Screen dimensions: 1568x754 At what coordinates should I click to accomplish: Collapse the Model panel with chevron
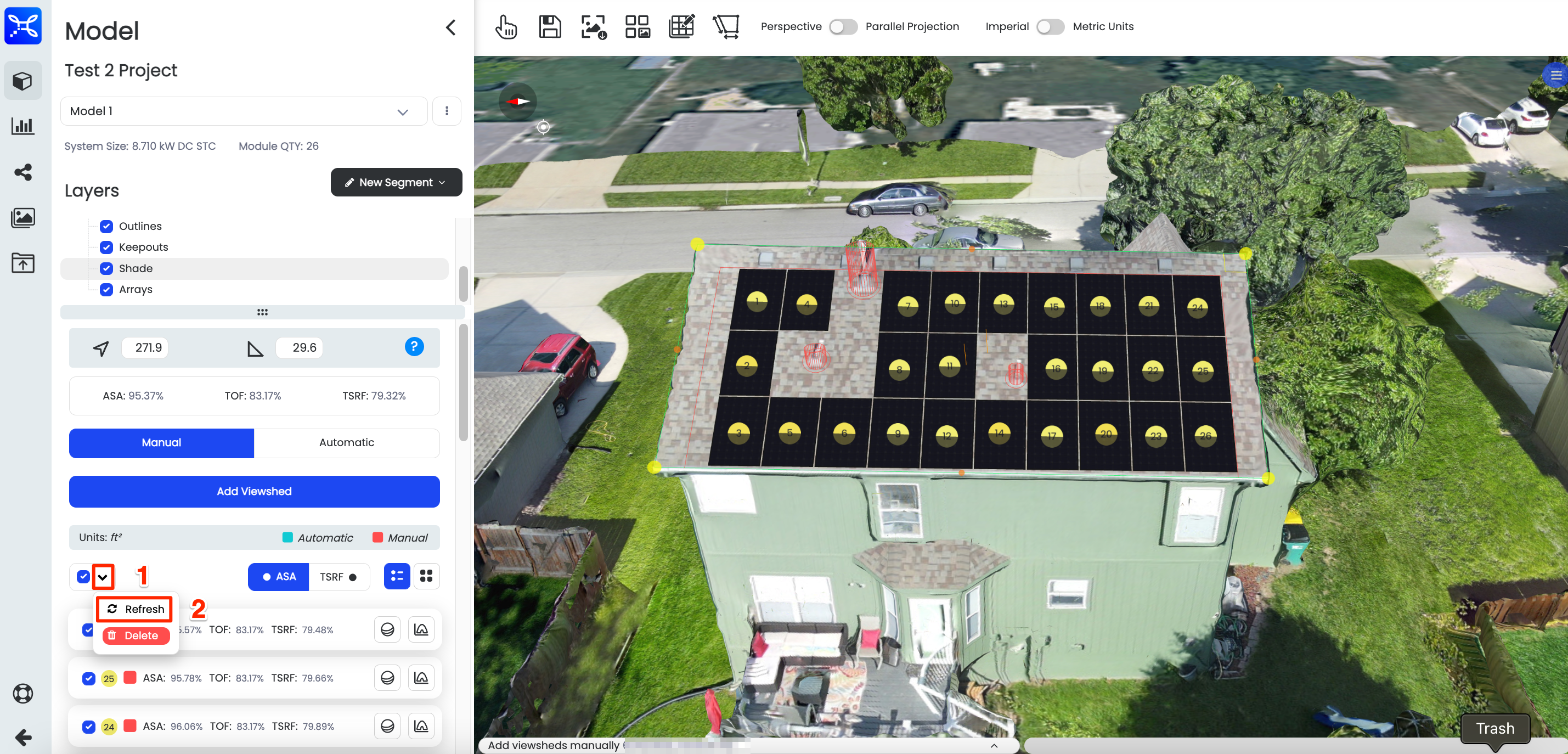pyautogui.click(x=450, y=27)
